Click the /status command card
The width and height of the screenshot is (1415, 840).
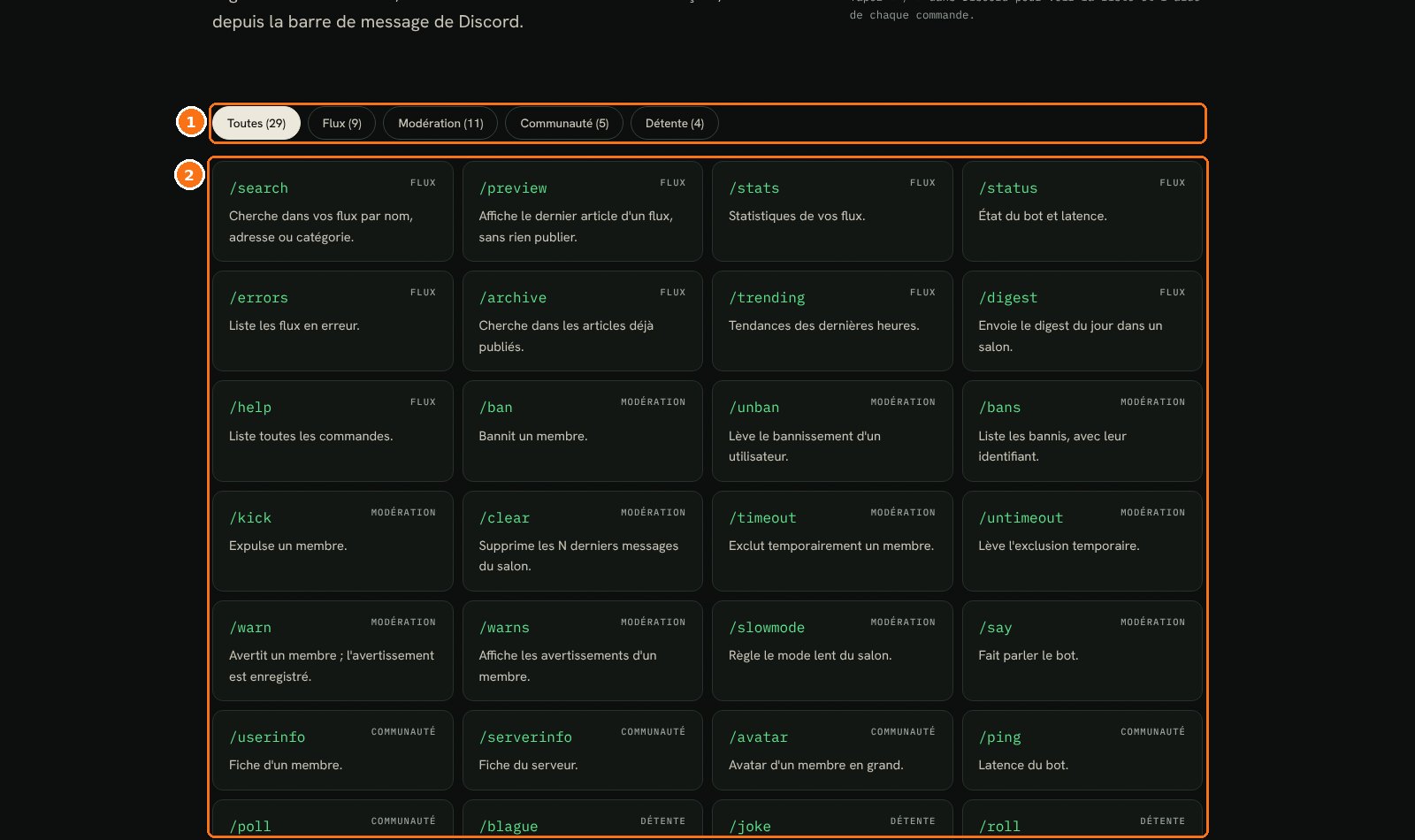(1082, 211)
